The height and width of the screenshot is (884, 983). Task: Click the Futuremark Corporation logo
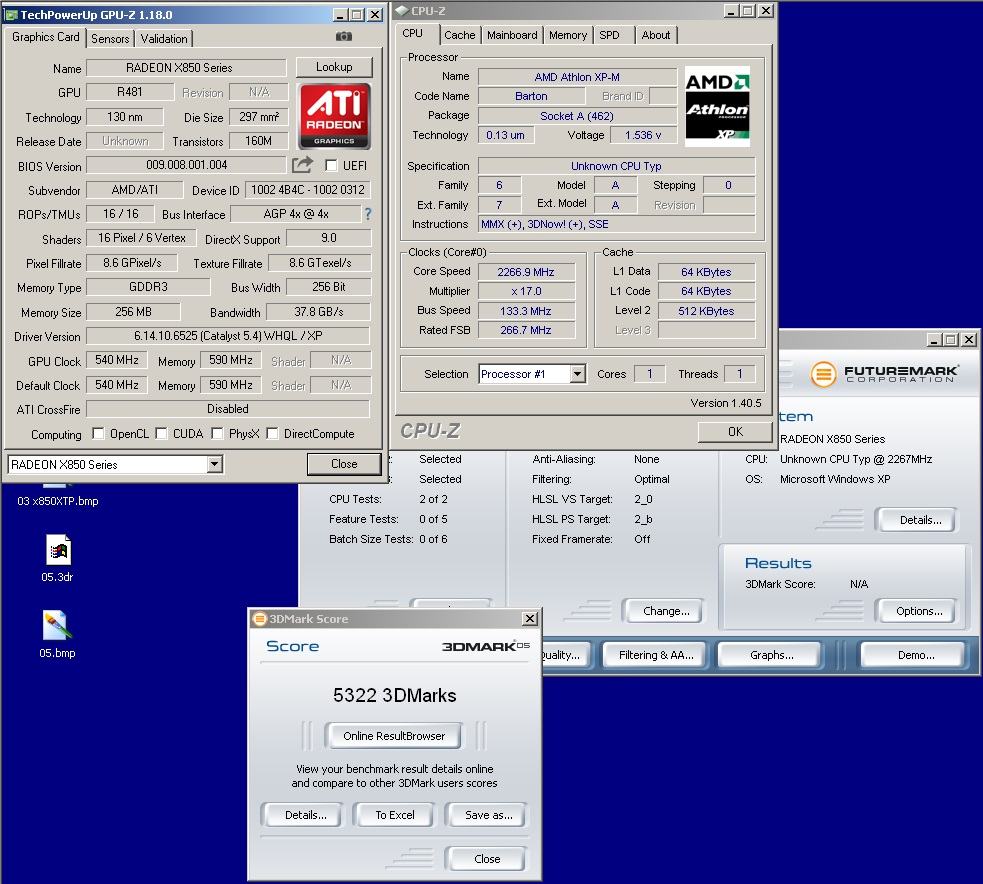coord(884,374)
